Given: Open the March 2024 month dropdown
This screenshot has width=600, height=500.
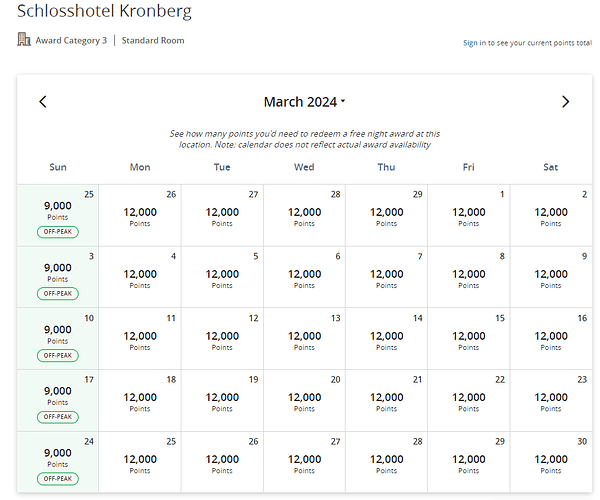Looking at the screenshot, I should tap(304, 102).
